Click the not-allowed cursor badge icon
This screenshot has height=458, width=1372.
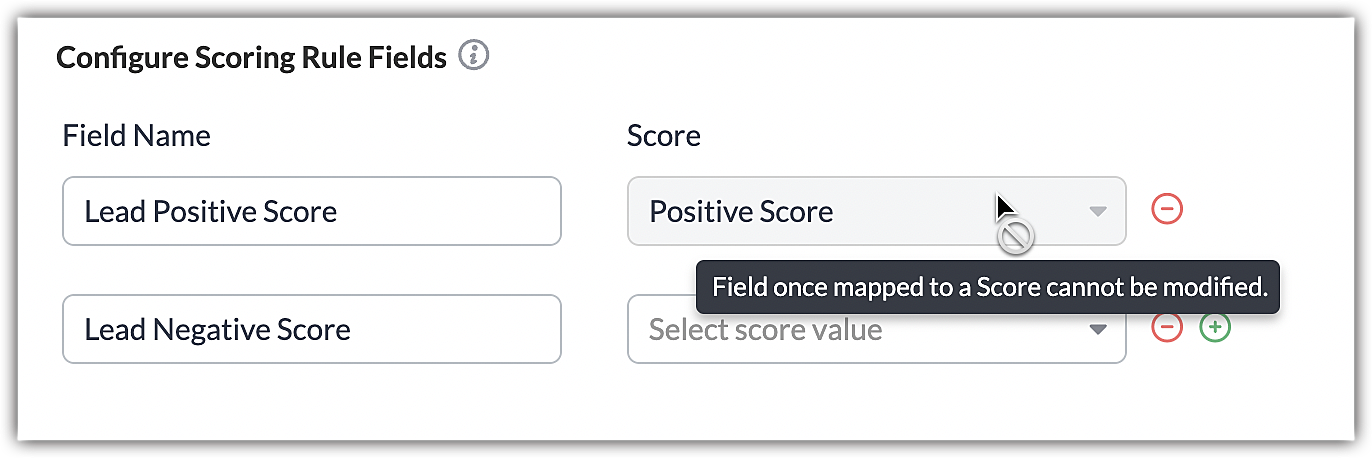click(1017, 237)
